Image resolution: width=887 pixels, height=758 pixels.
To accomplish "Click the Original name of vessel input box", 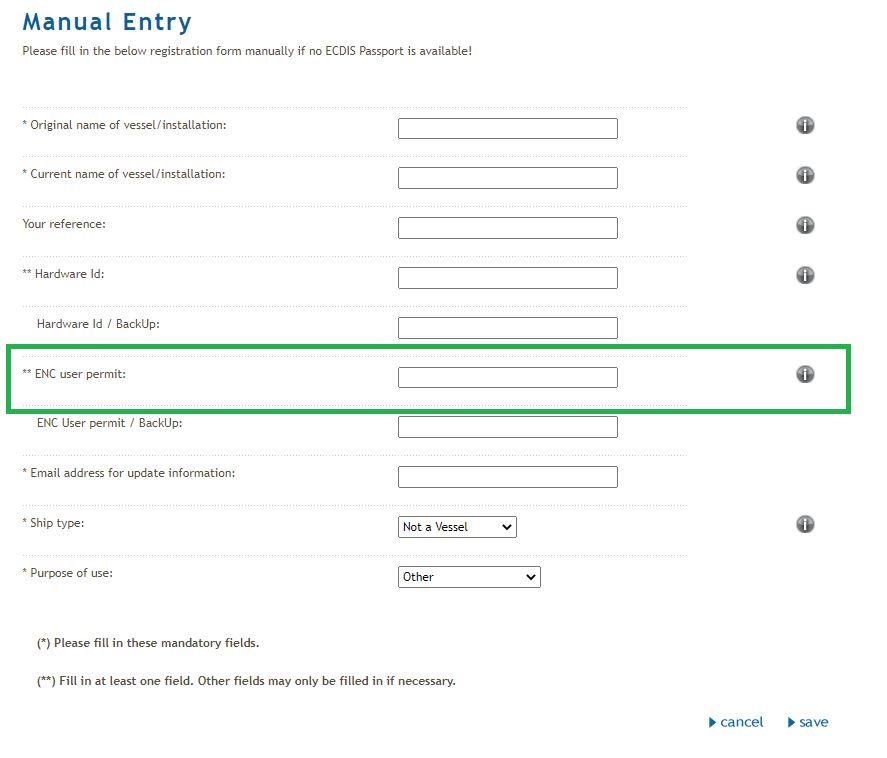I will (507, 128).
